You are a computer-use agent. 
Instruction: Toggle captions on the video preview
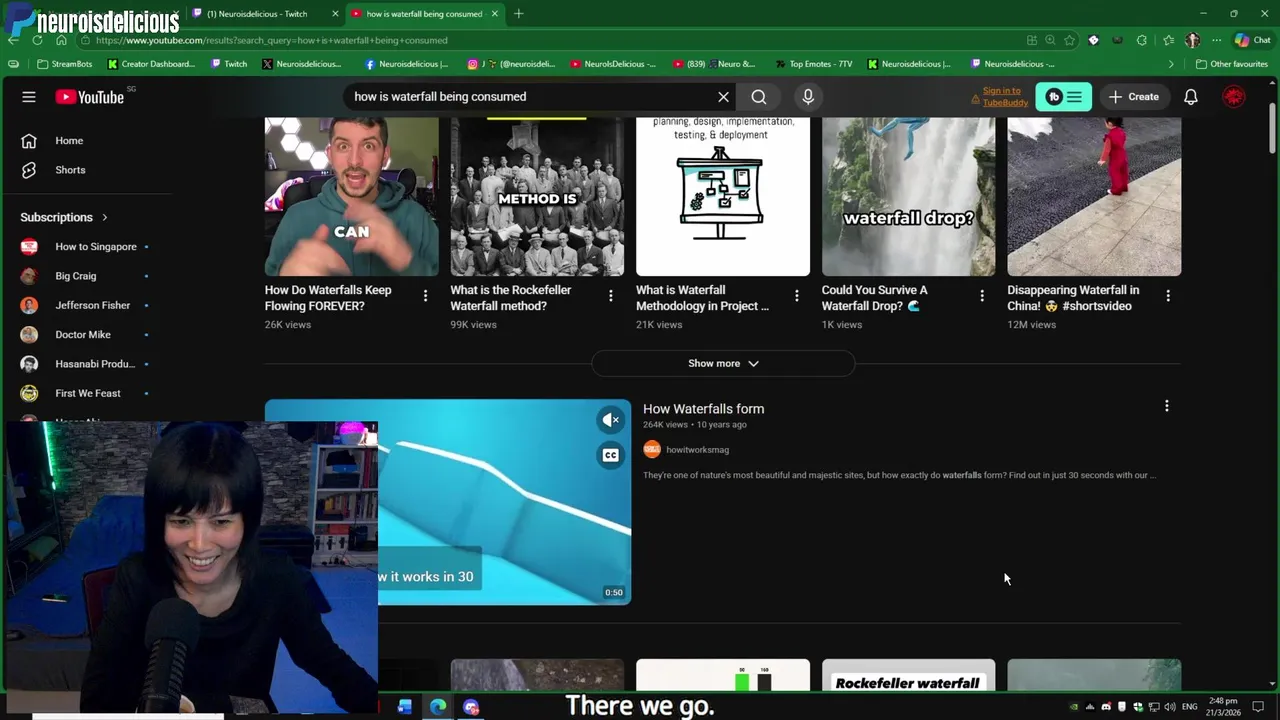coord(610,456)
